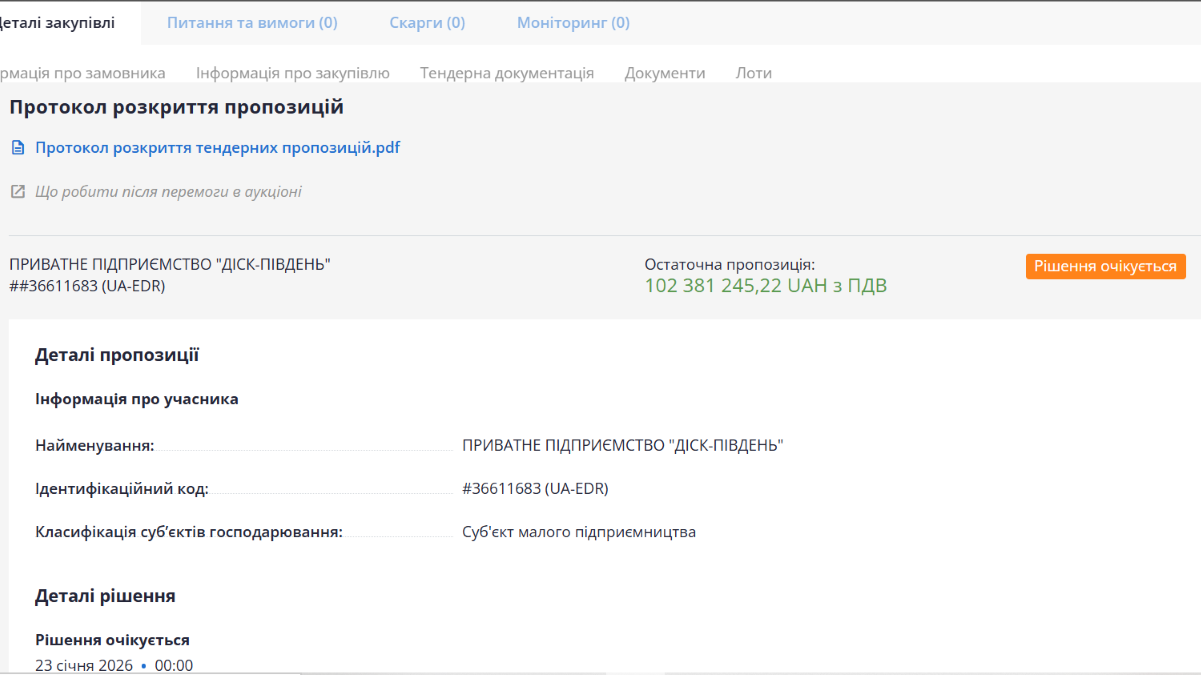1201x675 pixels.
Task: Click the Суб'єкт малого підприємництва value
Action: pos(578,532)
